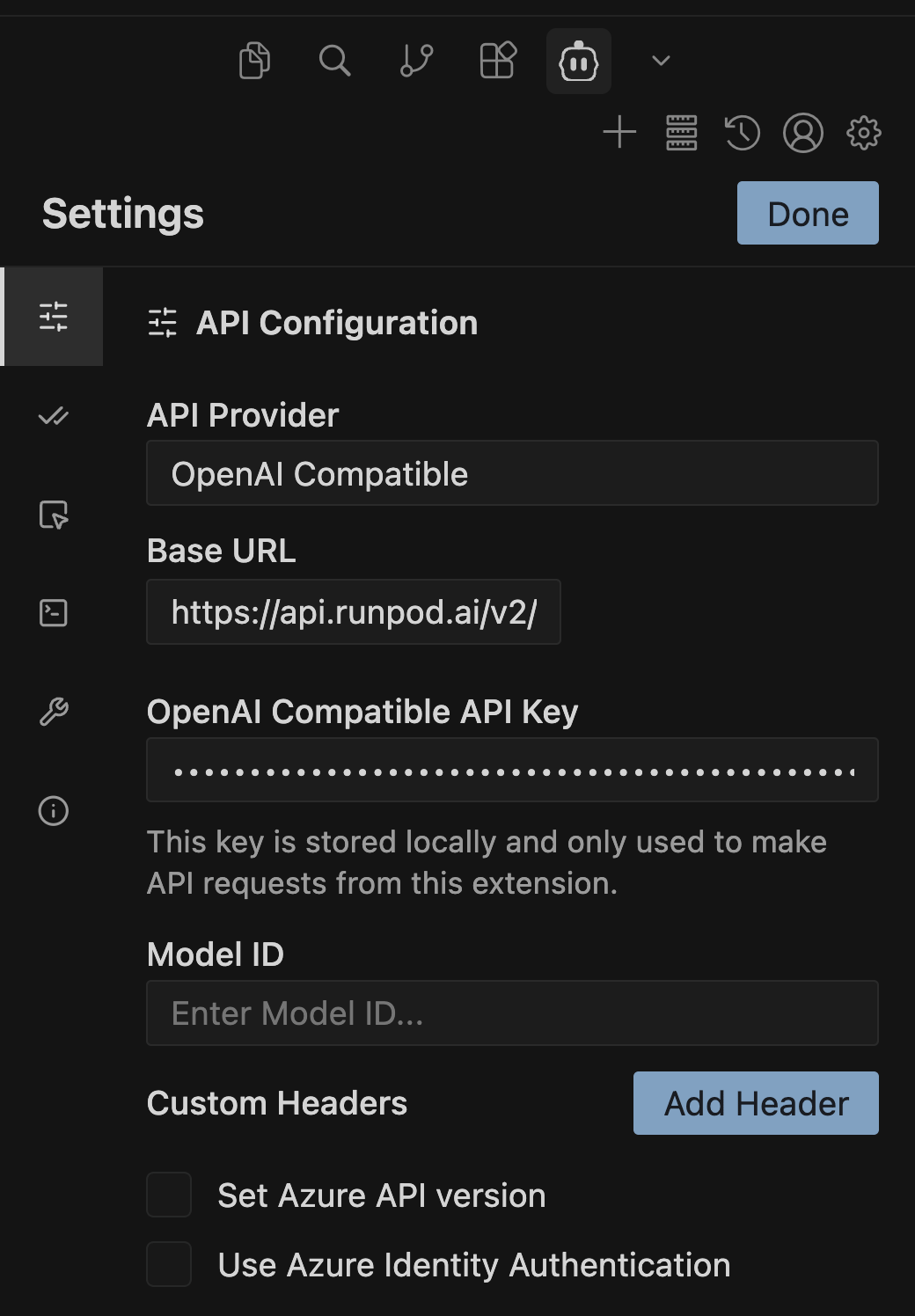This screenshot has width=915, height=1316.
Task: Open the Extensions view
Action: point(498,61)
